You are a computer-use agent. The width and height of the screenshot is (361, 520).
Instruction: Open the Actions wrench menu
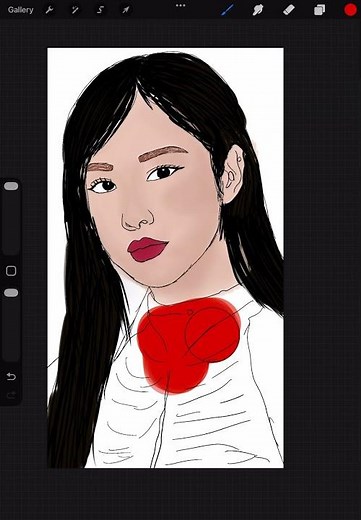point(49,10)
